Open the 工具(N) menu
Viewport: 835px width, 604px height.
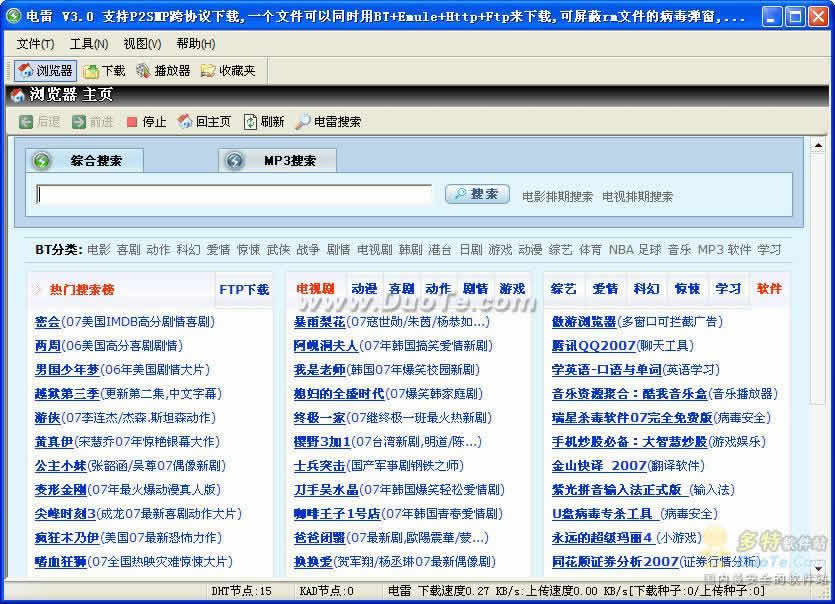(89, 44)
